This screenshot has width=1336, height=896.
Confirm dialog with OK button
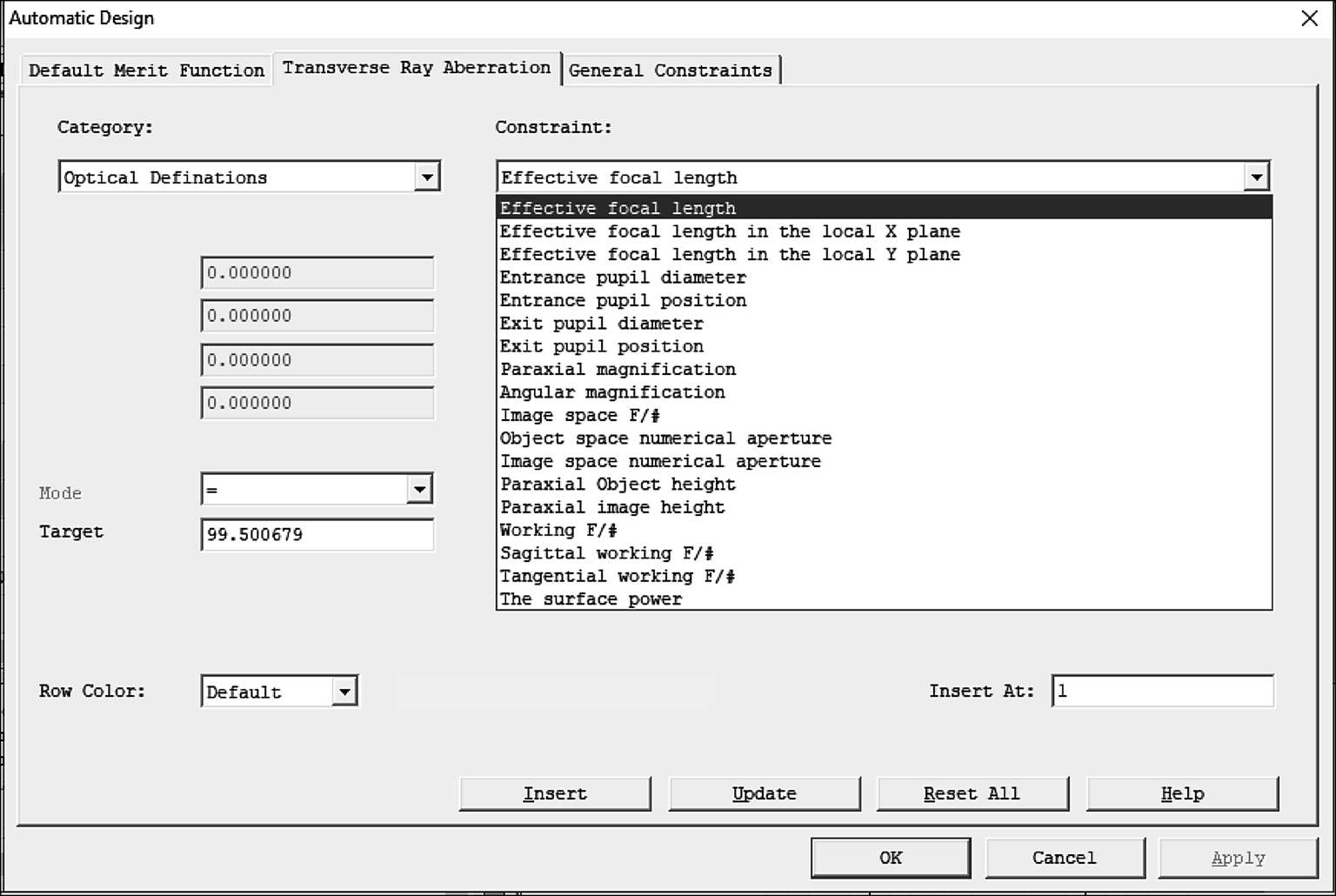pos(890,858)
